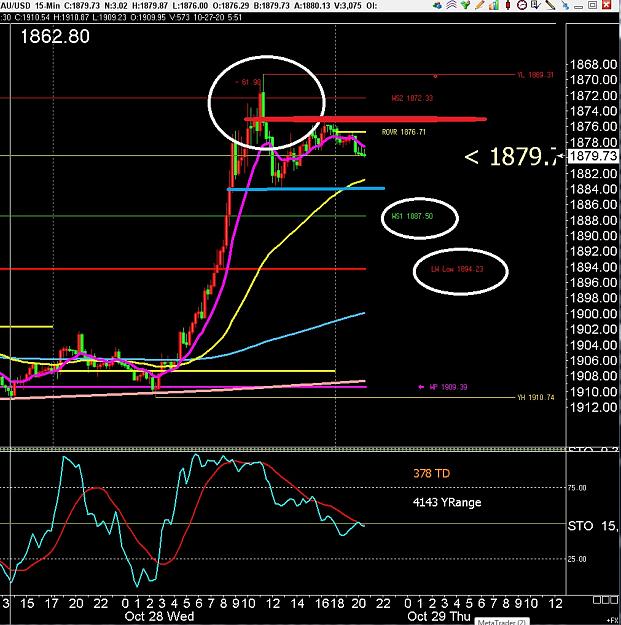Select the dark pen tool icon

pyautogui.click(x=550, y=5)
